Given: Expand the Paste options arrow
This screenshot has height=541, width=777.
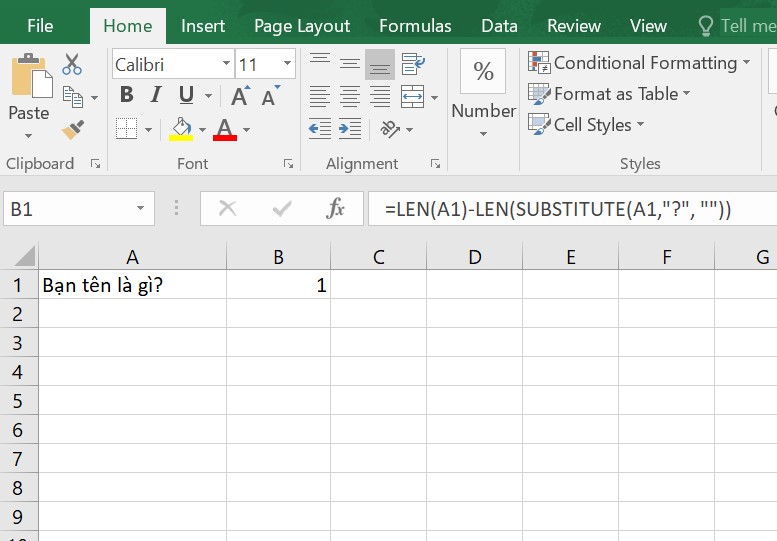Looking at the screenshot, I should point(28,136).
